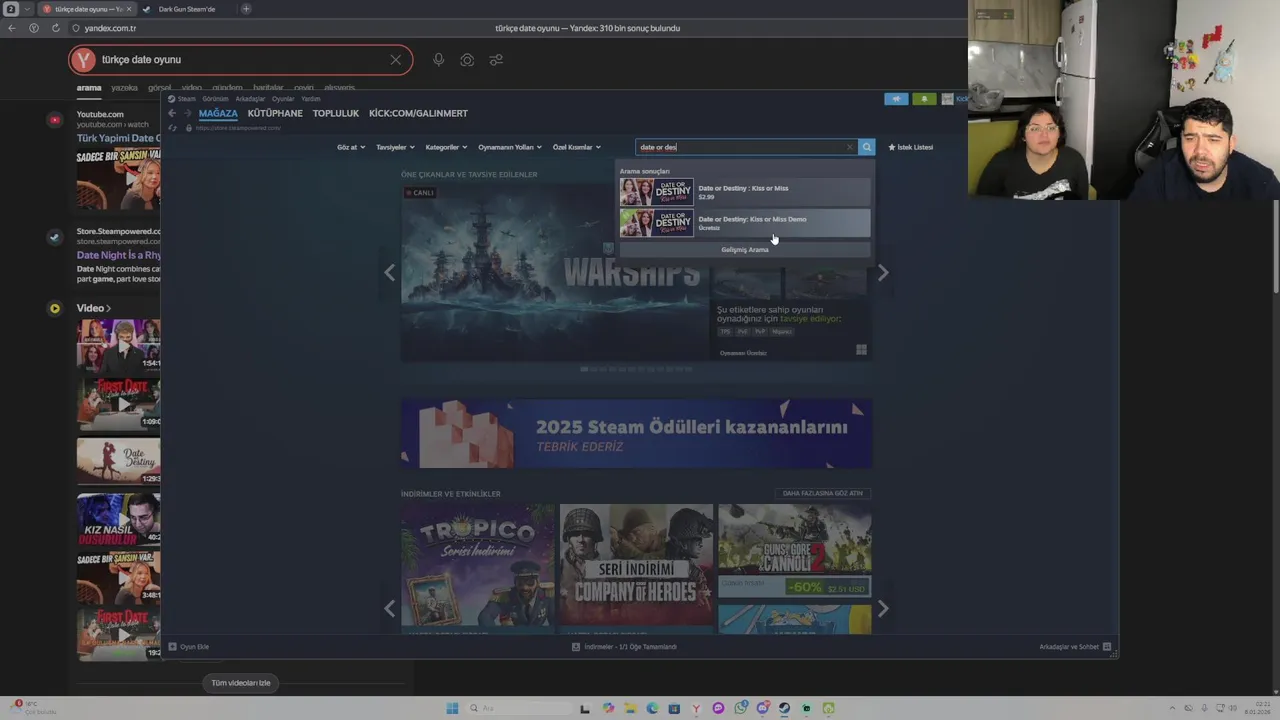Image resolution: width=1280 pixels, height=720 pixels.
Task: Switch to Yandex yazeka tab
Action: (x=124, y=88)
